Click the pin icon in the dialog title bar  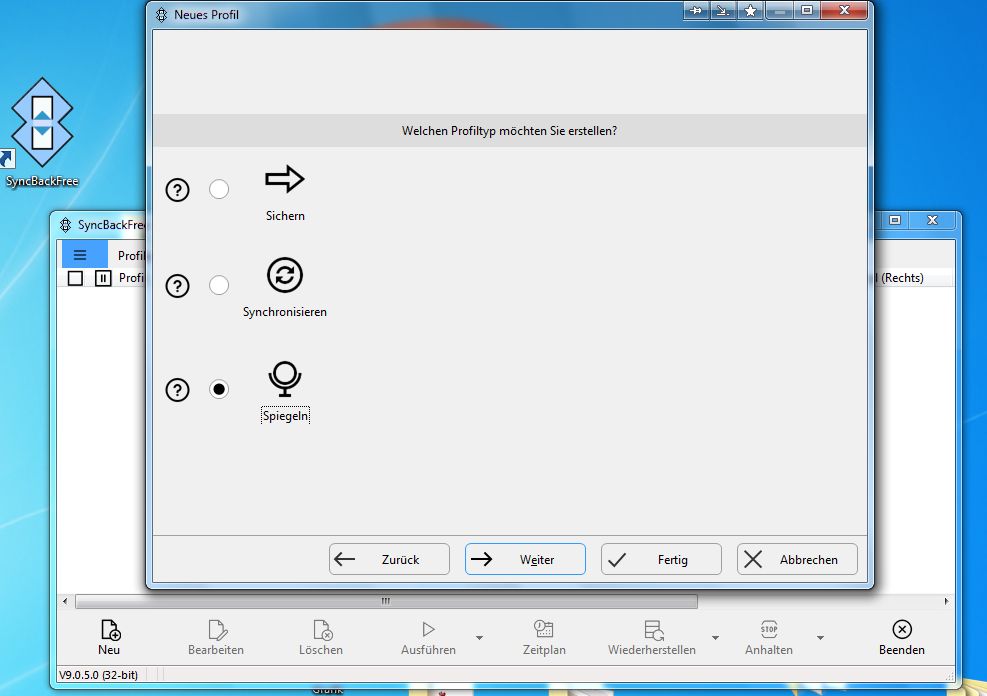pyautogui.click(x=696, y=11)
